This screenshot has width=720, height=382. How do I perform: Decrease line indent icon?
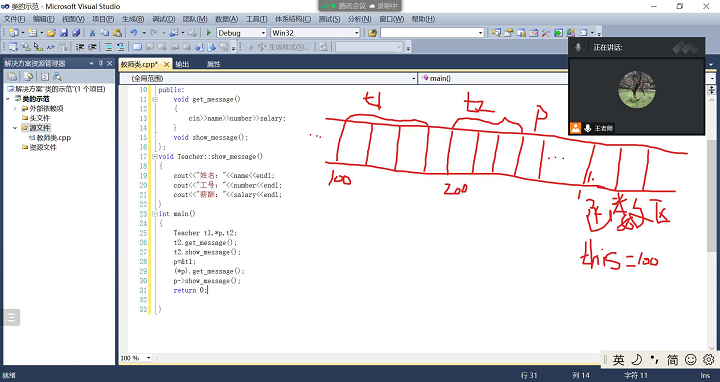pyautogui.click(x=80, y=47)
